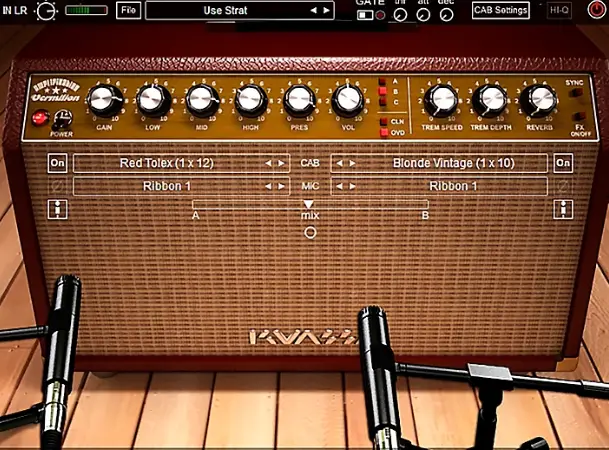Viewport: 609px width, 450px height.
Task: Switch to OVD overdrive mode
Action: [384, 132]
